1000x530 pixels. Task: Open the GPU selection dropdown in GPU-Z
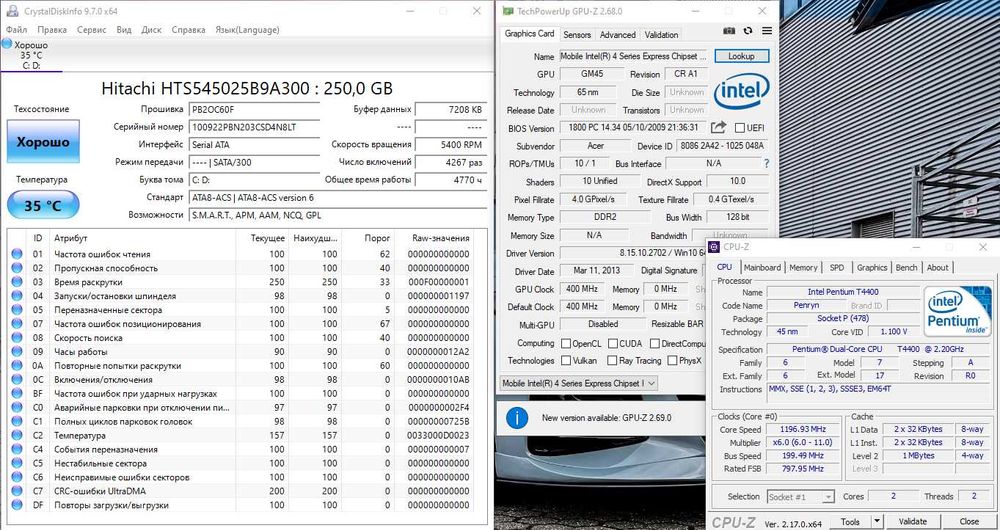[x=579, y=383]
